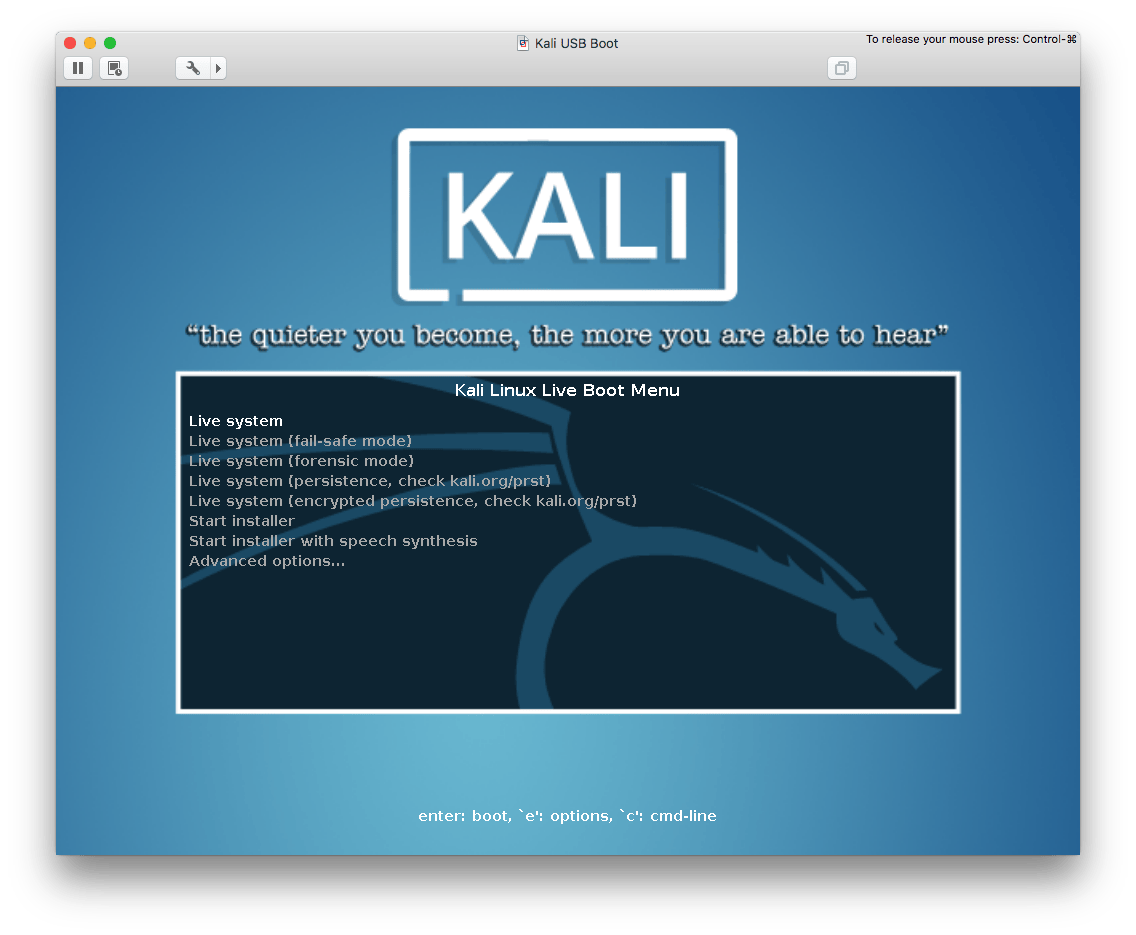Expand the Advanced options... entry
Screen dimensions: 1136x935
point(267,561)
